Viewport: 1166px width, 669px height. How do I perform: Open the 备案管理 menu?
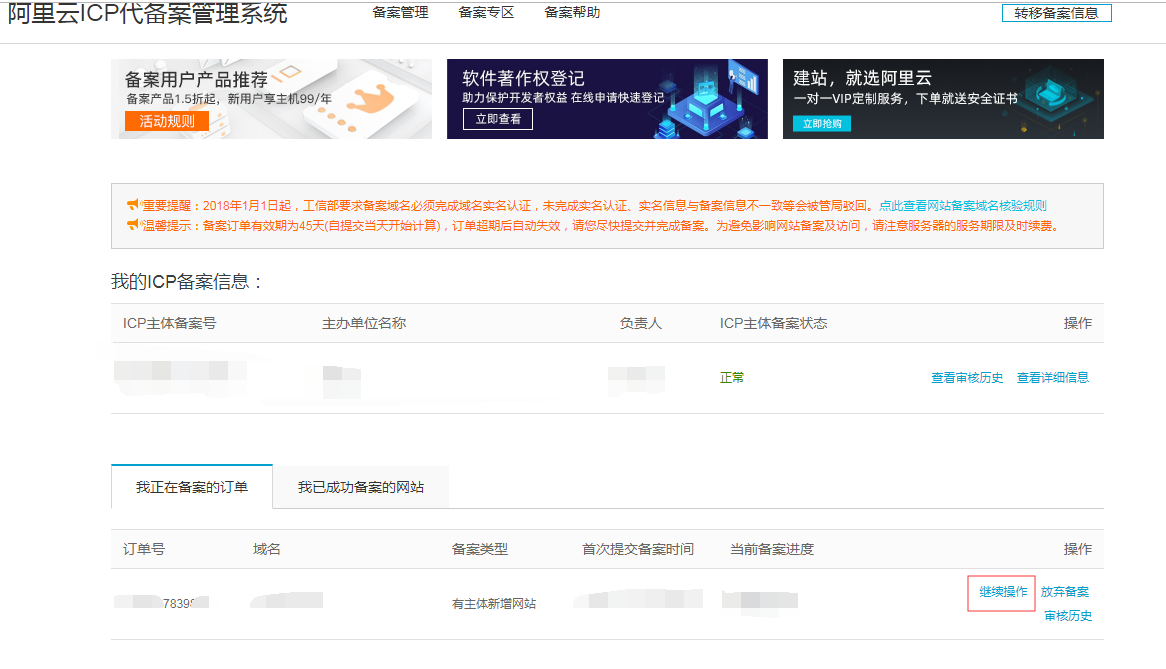coord(400,13)
